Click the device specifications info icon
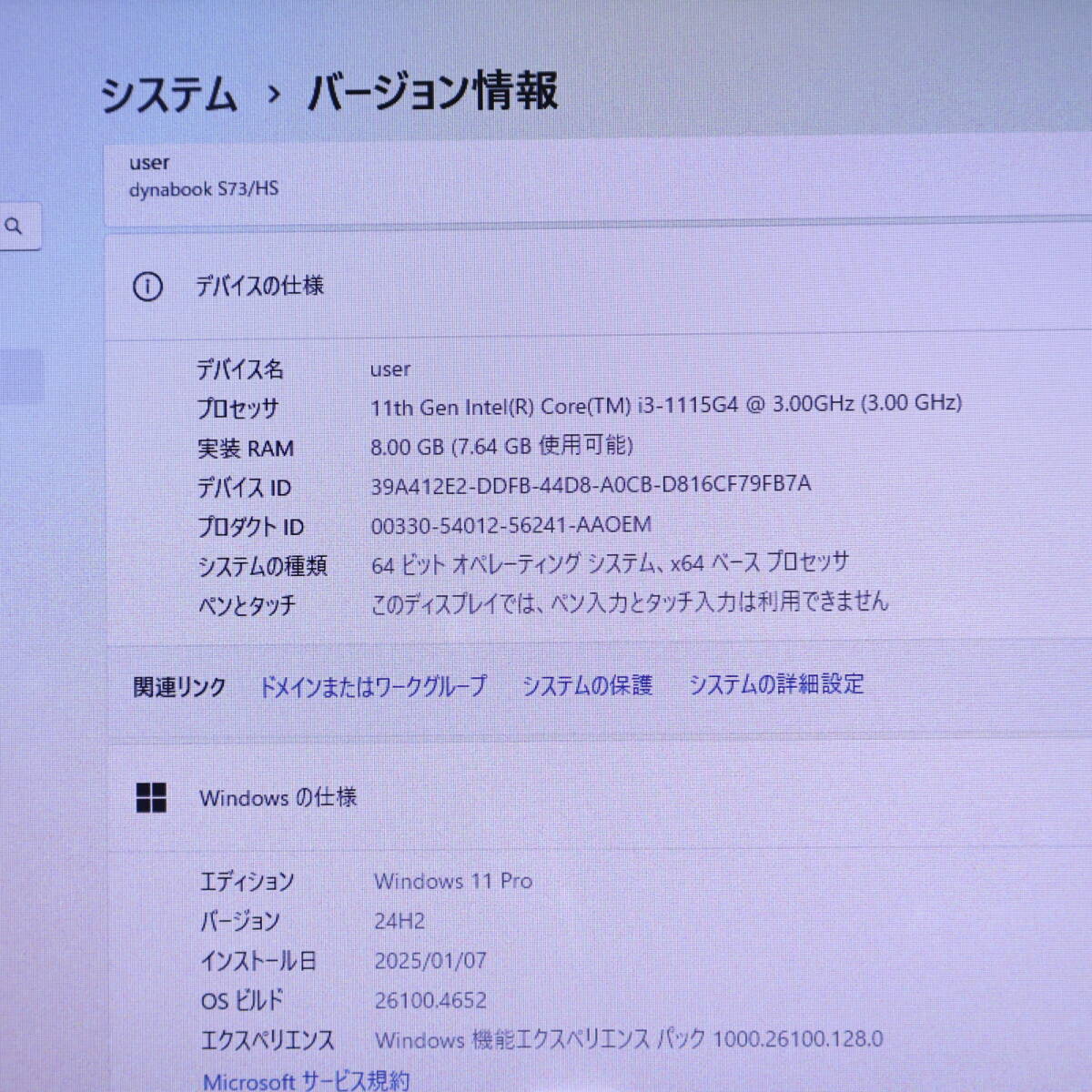This screenshot has height=1092, width=1092. (147, 287)
